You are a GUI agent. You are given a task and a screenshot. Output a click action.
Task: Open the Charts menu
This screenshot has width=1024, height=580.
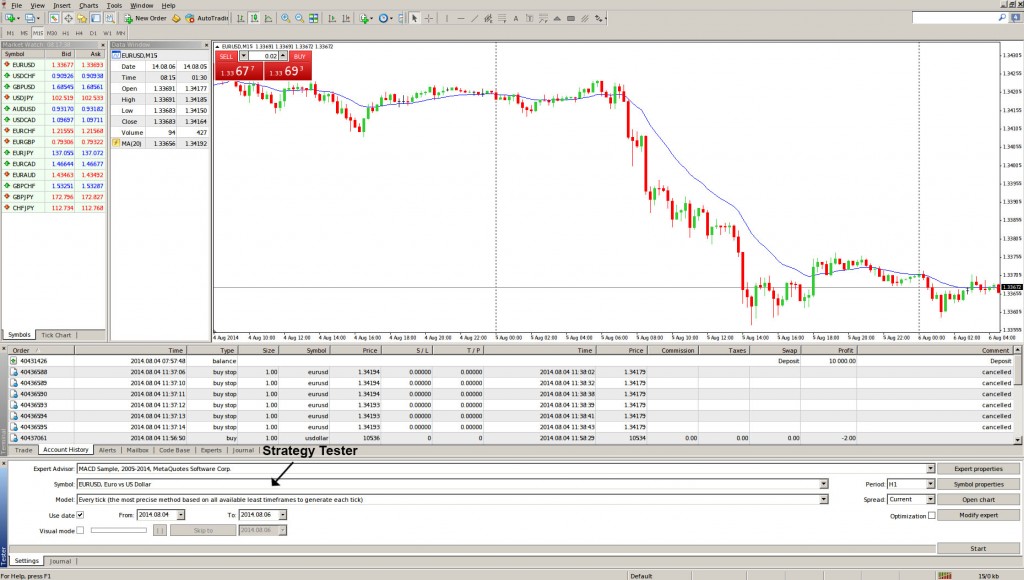pos(88,5)
